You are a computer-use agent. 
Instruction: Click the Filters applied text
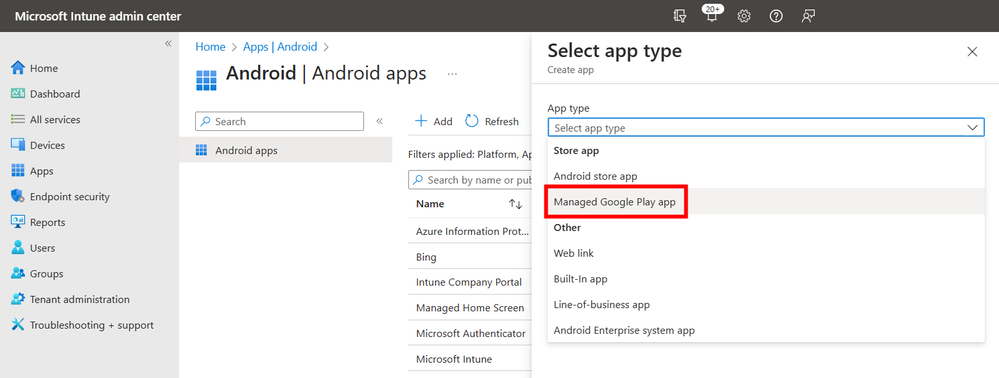(470, 154)
